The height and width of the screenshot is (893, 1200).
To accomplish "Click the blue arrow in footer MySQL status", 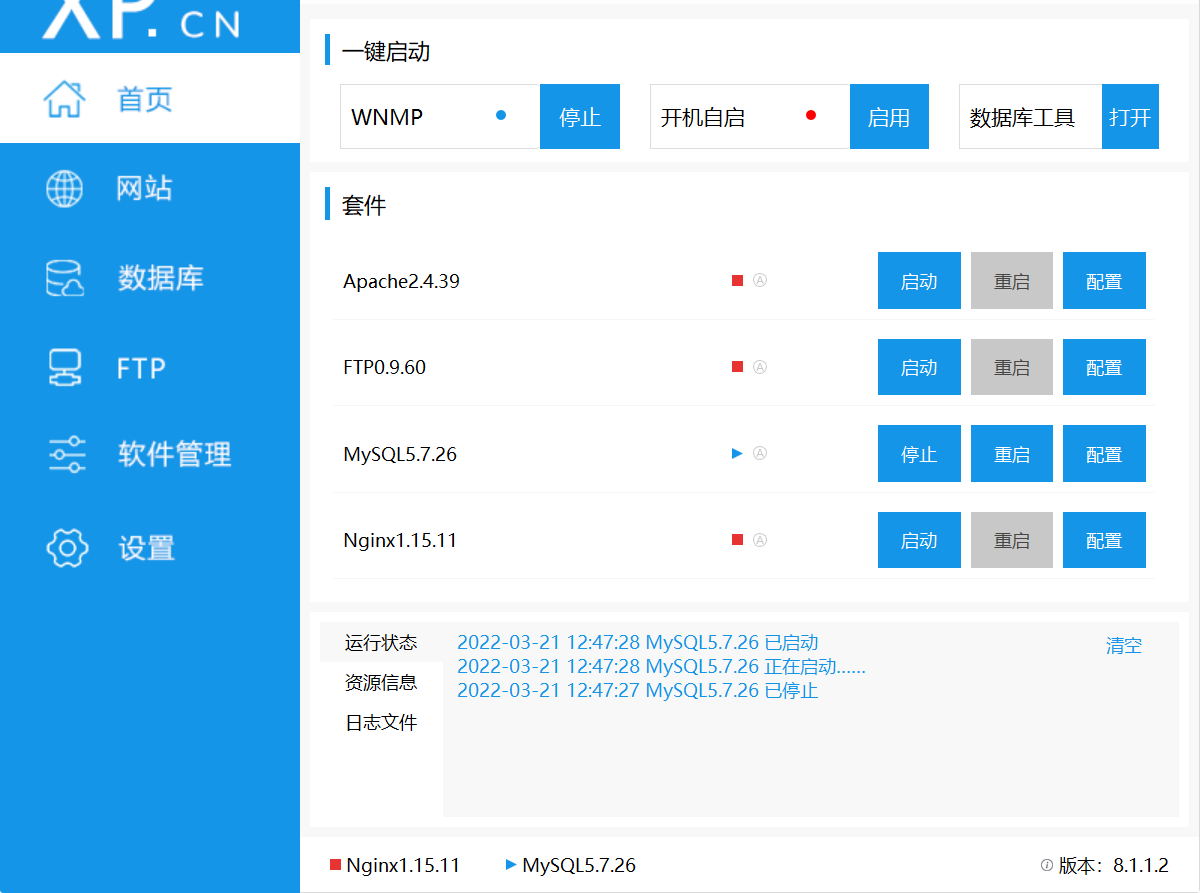I will [511, 864].
